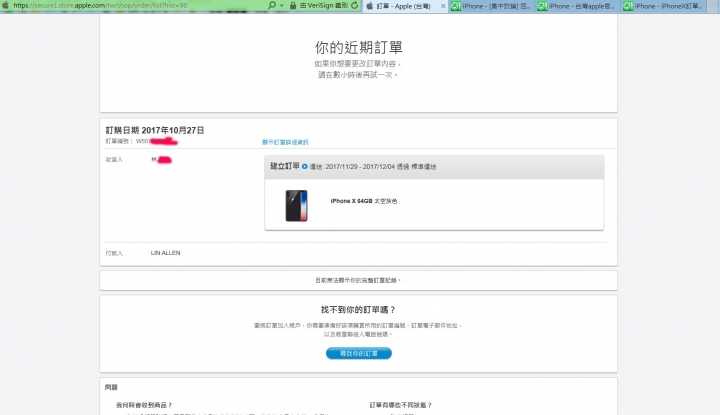Screen dimensions: 720x415
Task: Click the blue status circle beside 建立訂單
Action: [304, 167]
